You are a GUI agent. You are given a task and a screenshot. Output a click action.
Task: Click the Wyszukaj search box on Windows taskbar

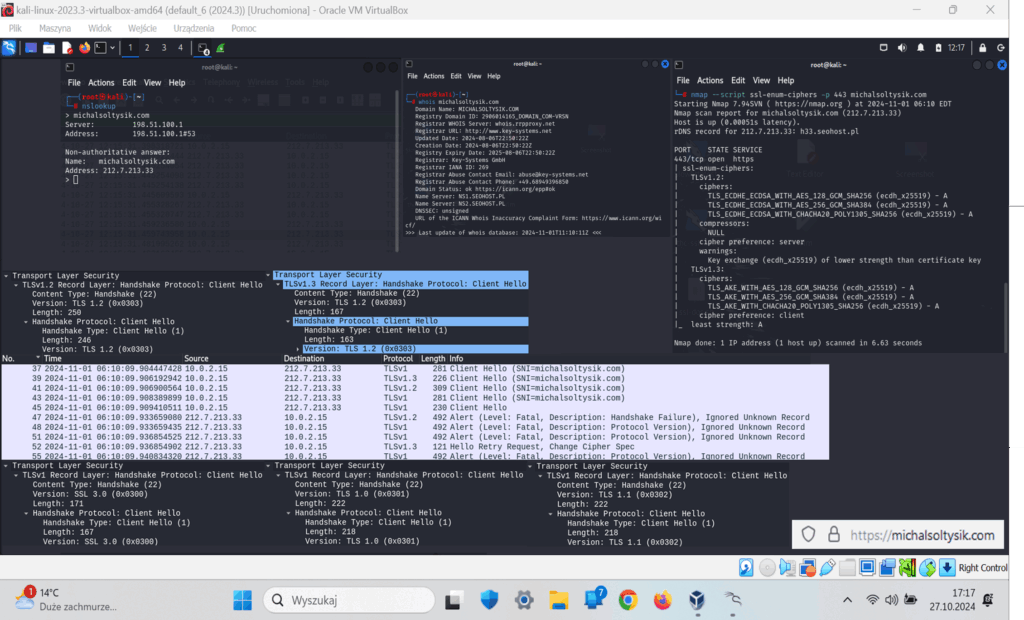[x=349, y=600]
